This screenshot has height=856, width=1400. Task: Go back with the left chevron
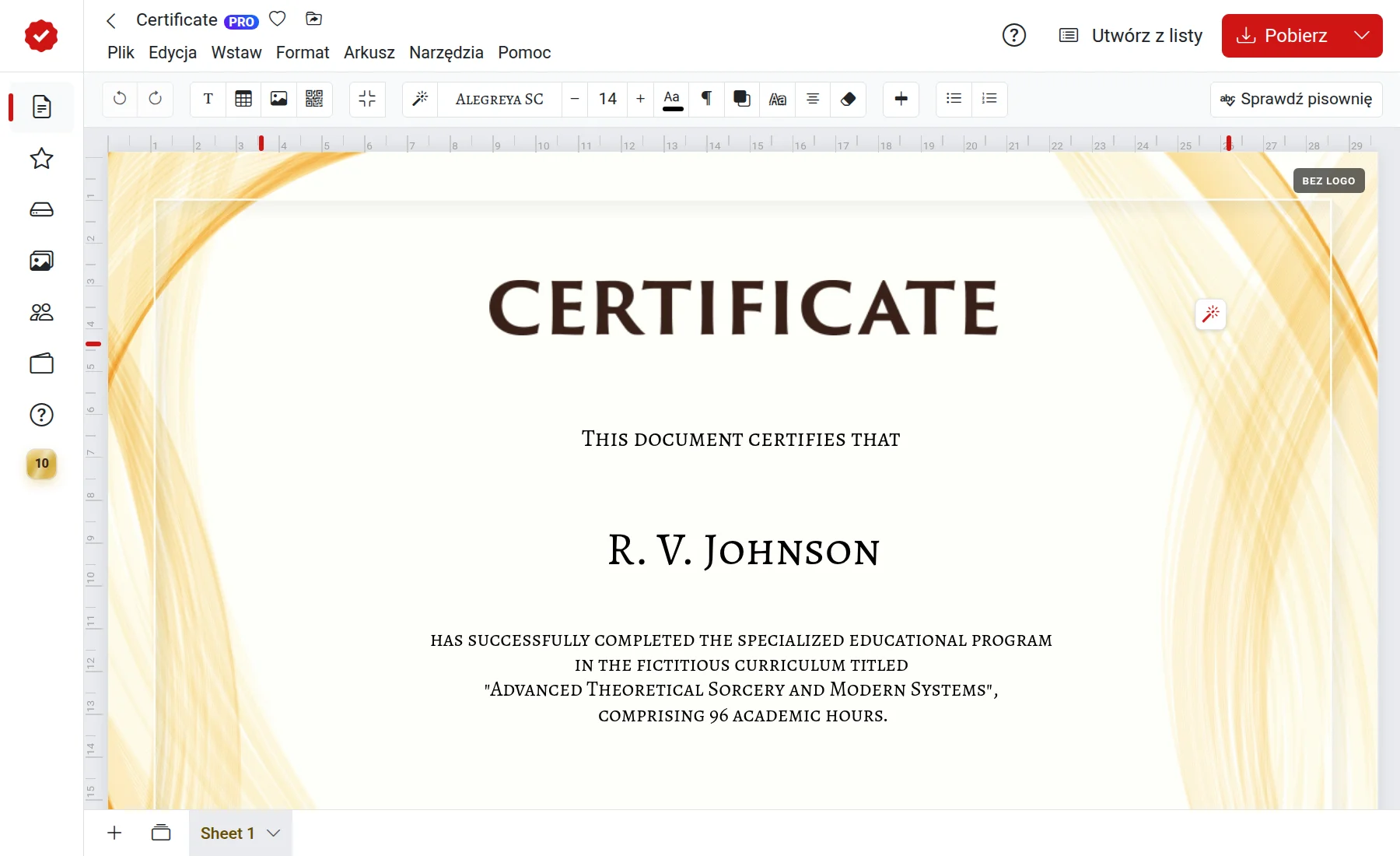pyautogui.click(x=111, y=20)
